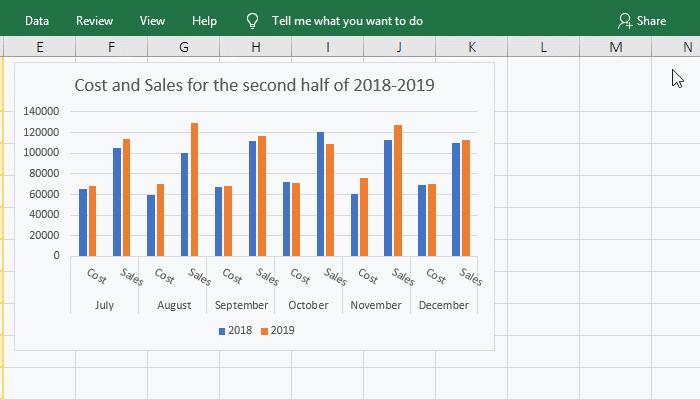Open the View ribbon tab
The image size is (700, 400).
point(153,20)
